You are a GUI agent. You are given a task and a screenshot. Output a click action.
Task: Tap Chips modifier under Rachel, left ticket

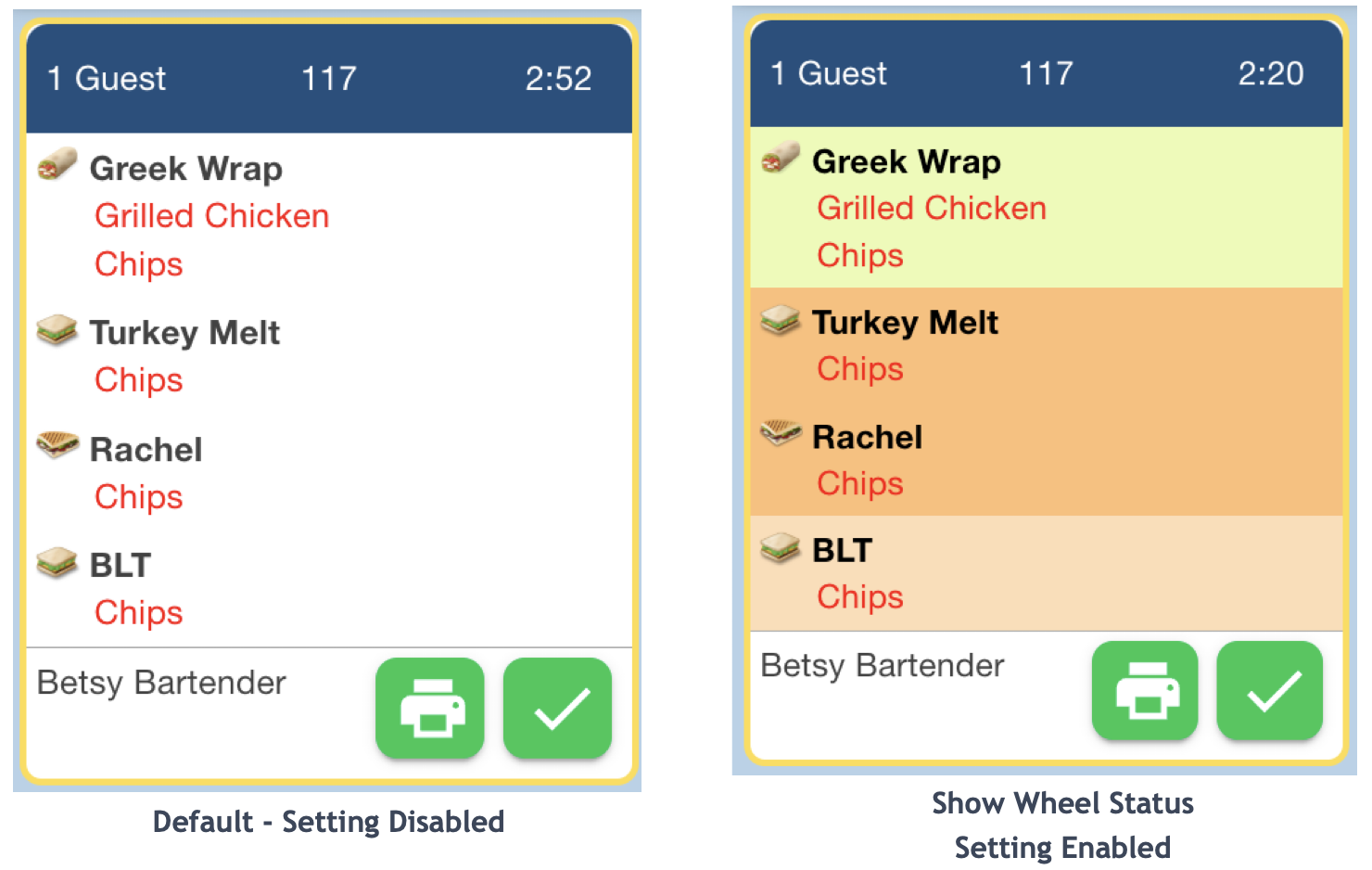(139, 497)
